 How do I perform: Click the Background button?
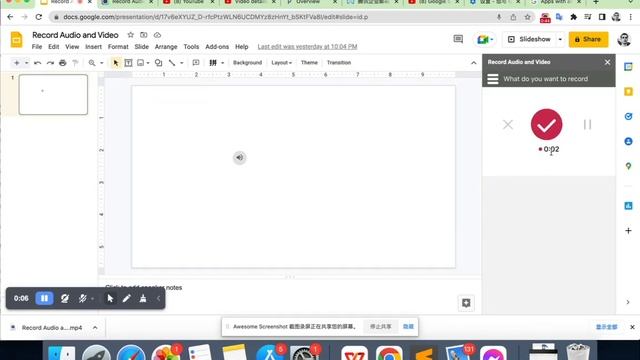click(247, 63)
